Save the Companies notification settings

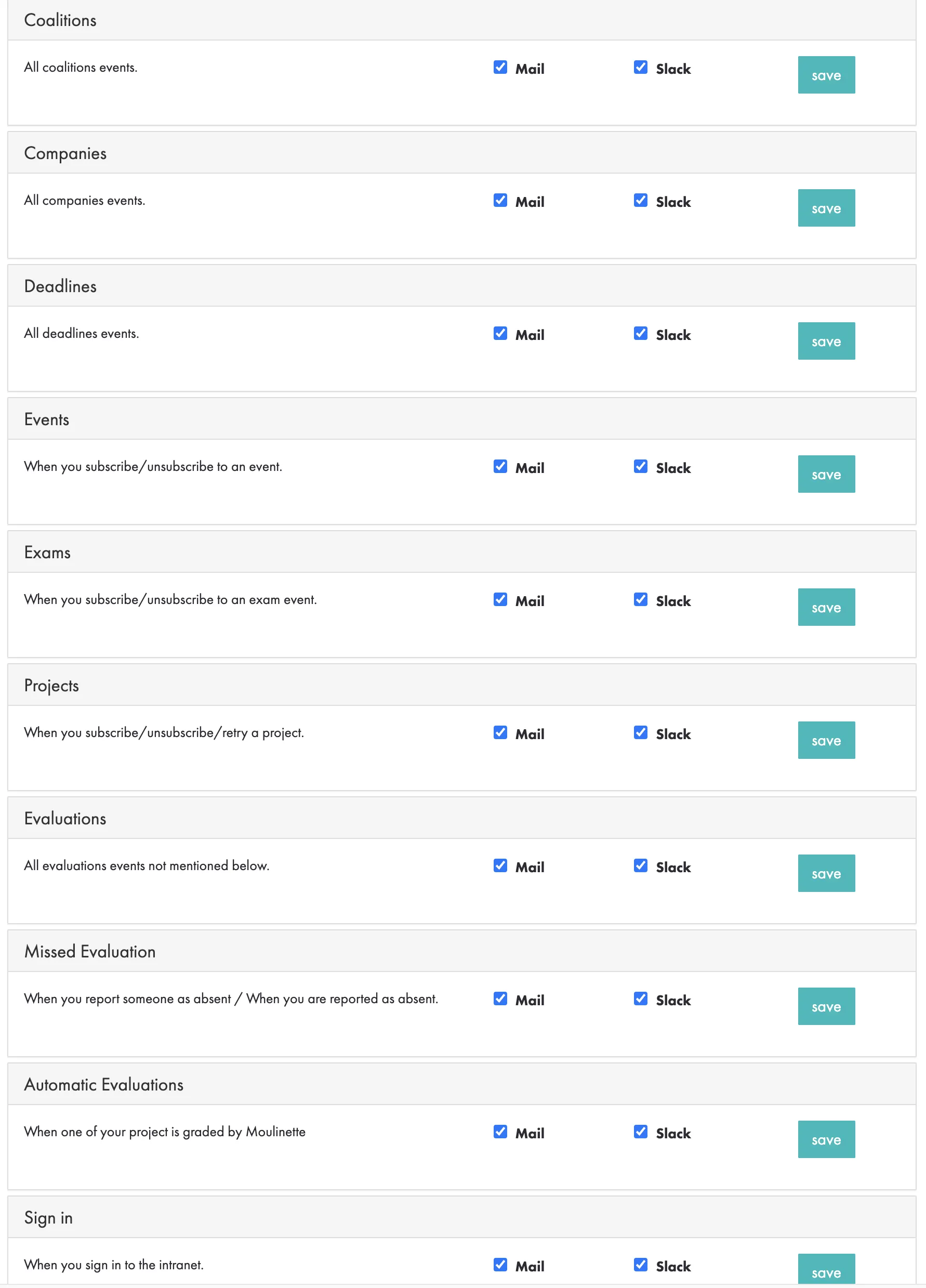826,208
